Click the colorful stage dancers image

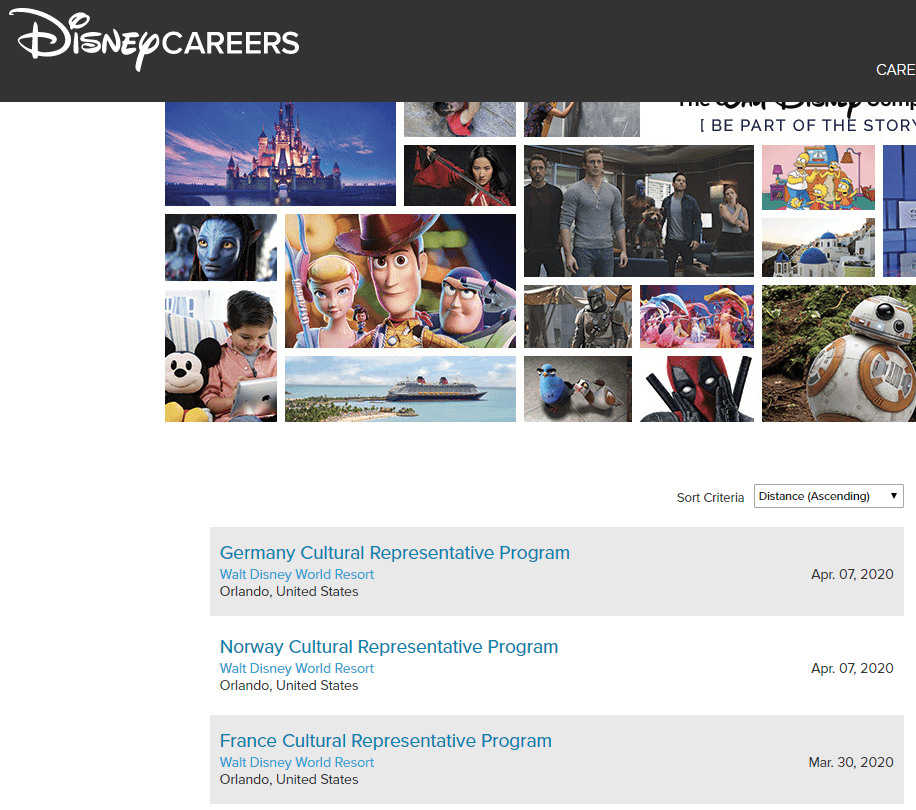[x=697, y=317]
